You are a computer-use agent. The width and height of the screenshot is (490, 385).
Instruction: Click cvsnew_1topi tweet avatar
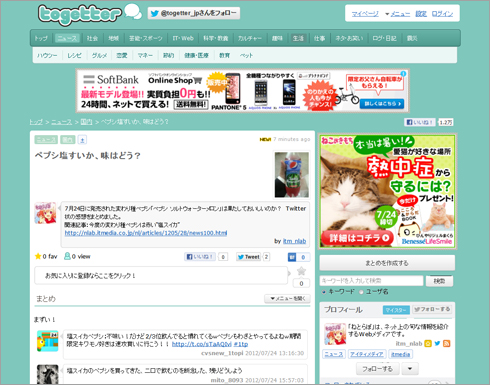[48, 341]
